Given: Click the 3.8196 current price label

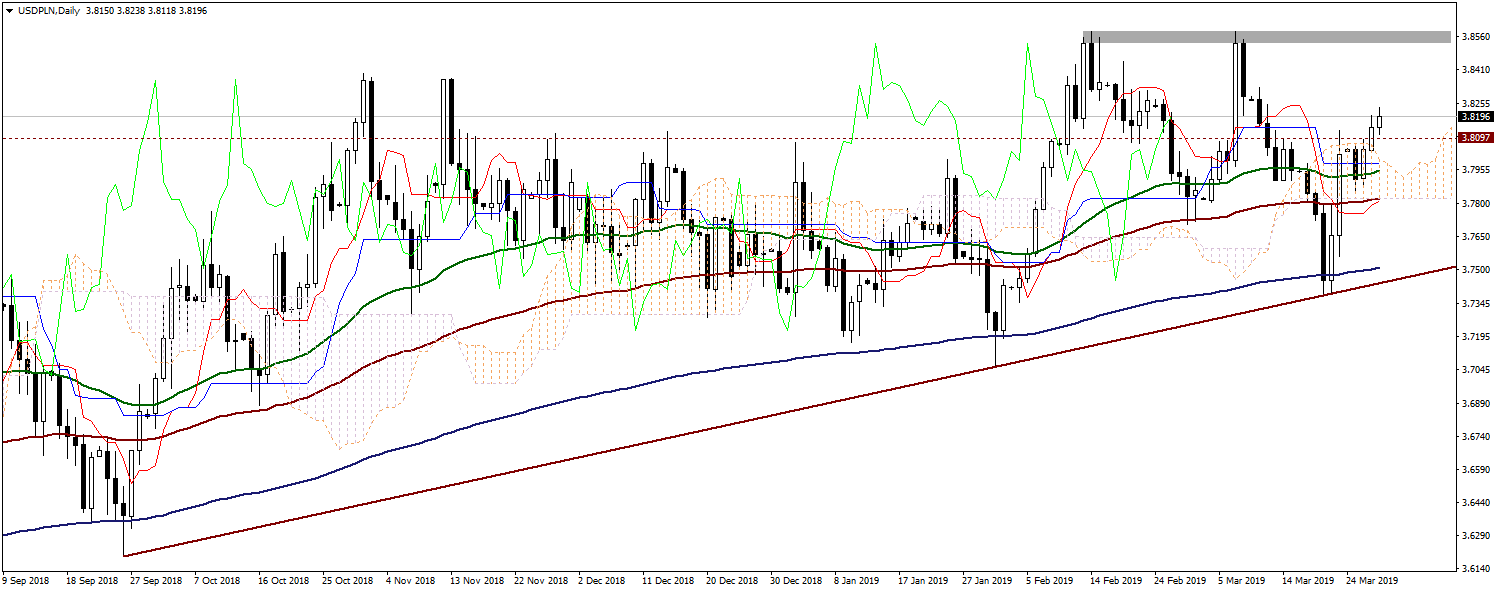Looking at the screenshot, I should [x=1475, y=117].
